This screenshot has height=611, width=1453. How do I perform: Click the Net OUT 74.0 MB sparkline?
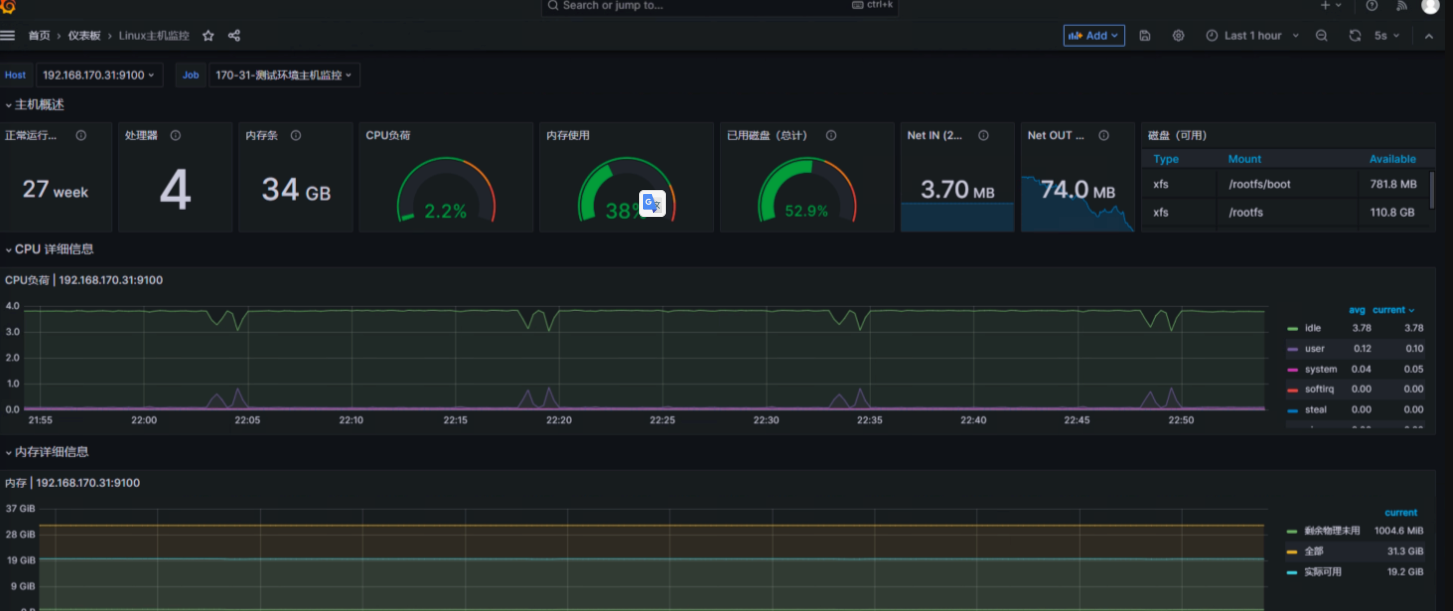point(1077,203)
